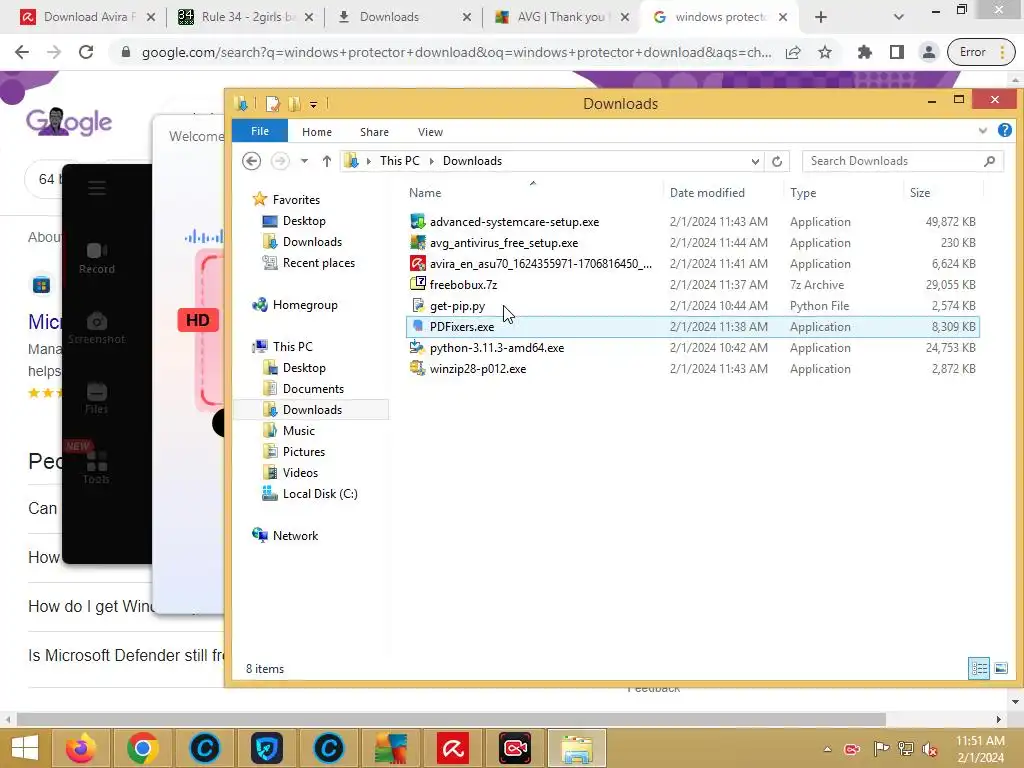The height and width of the screenshot is (768, 1024).
Task: Switch to the AVG Thank you tab
Action: (x=560, y=17)
